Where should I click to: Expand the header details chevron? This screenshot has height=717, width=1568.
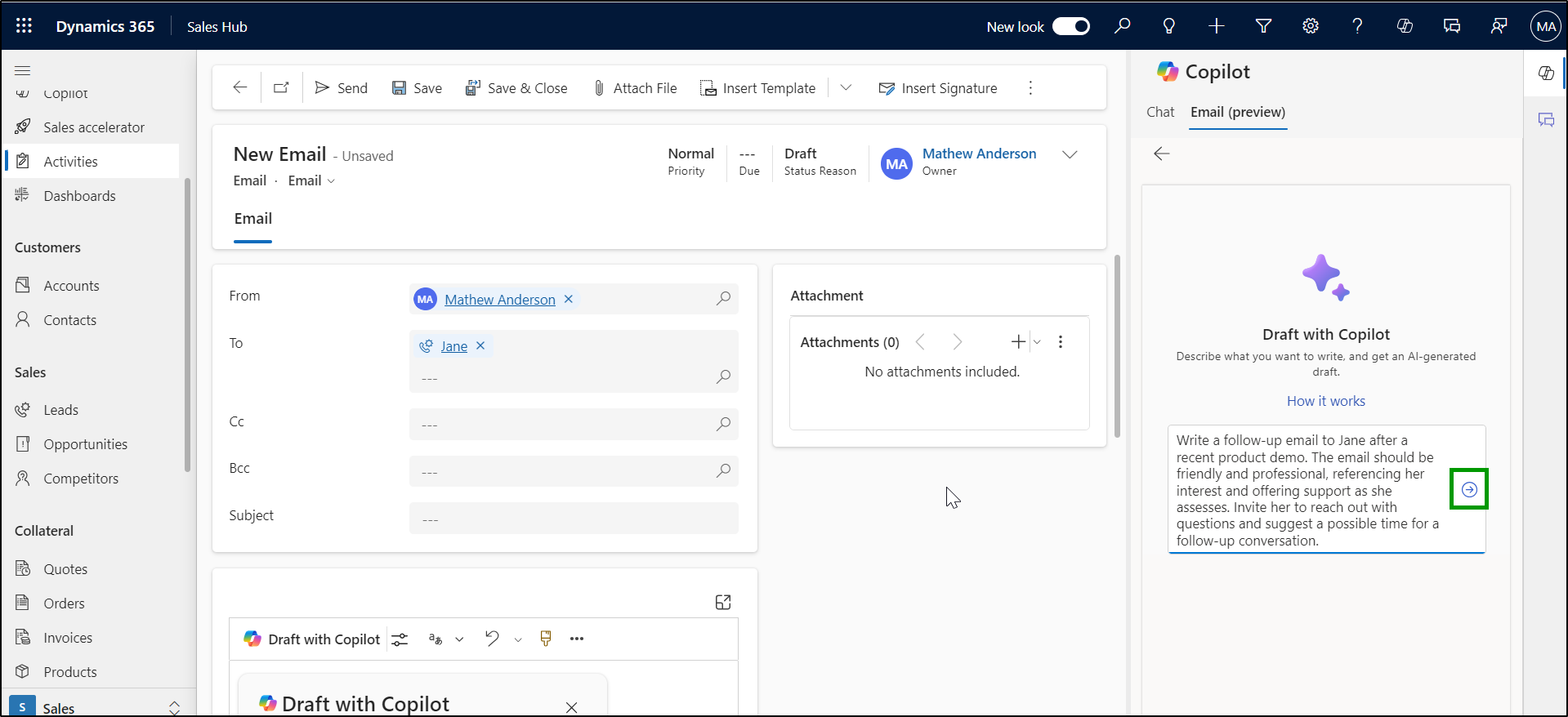[x=1070, y=154]
